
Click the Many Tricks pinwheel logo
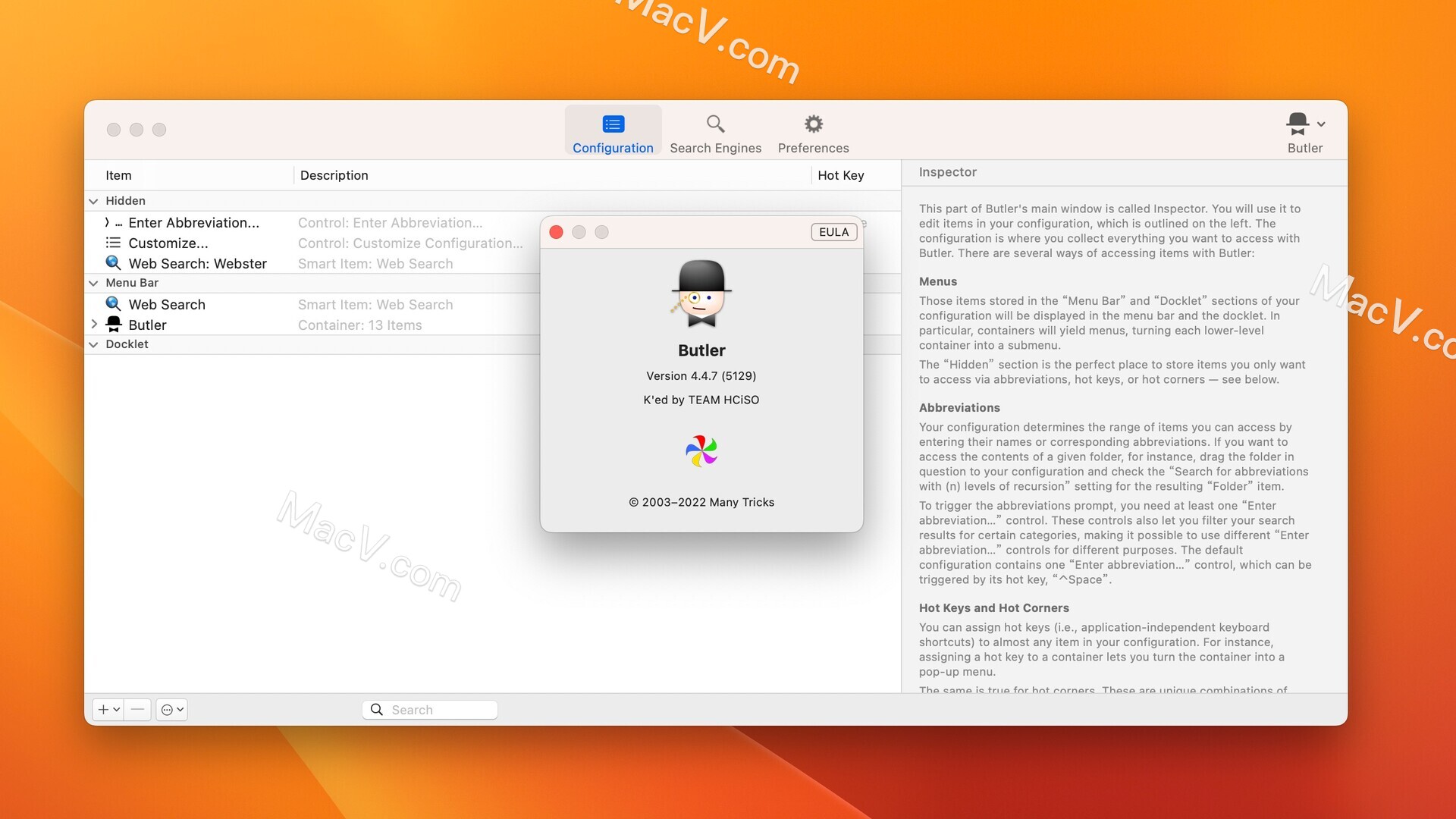(701, 451)
